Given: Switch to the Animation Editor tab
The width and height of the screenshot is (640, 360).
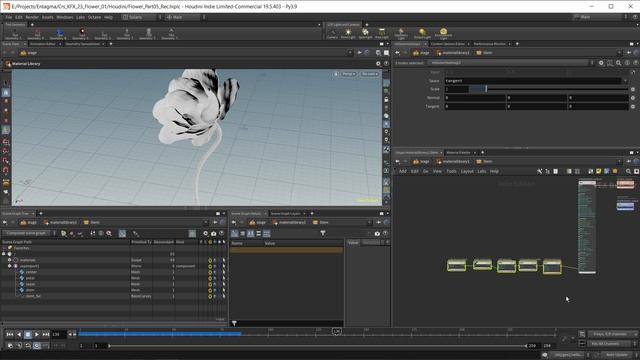Looking at the screenshot, I should 42,44.
